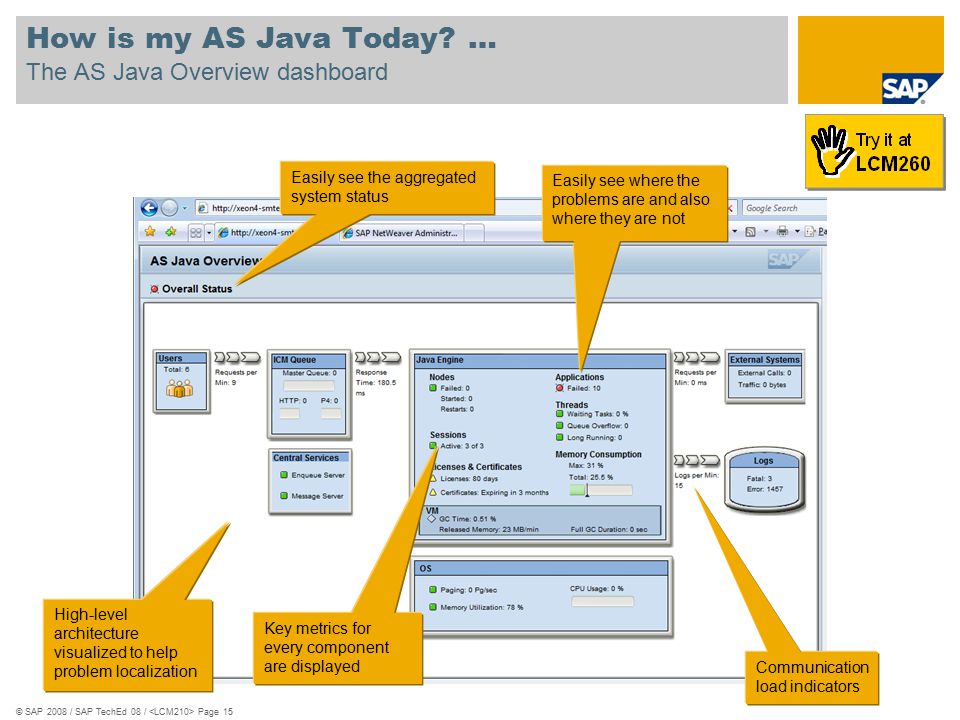Click the HTTP queue bar
The height and width of the screenshot is (720, 960).
click(290, 414)
